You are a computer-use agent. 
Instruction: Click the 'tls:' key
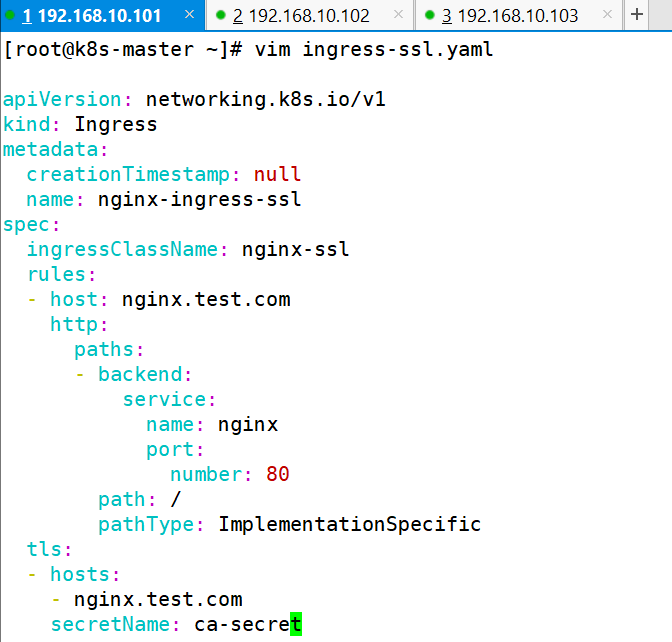coord(49,549)
